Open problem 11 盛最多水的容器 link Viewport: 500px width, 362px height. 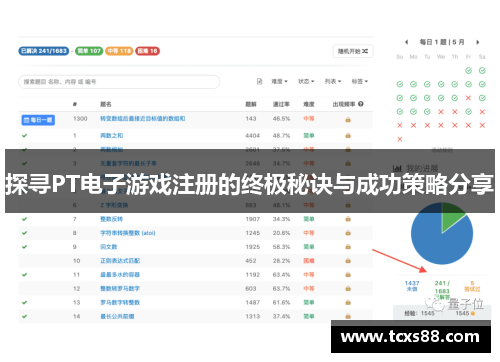point(120,275)
